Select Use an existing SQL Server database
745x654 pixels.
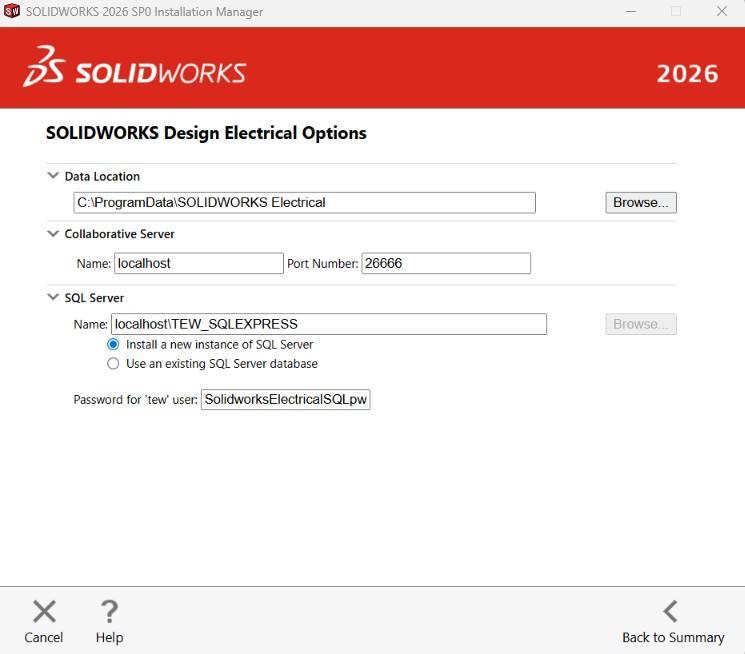(x=113, y=364)
